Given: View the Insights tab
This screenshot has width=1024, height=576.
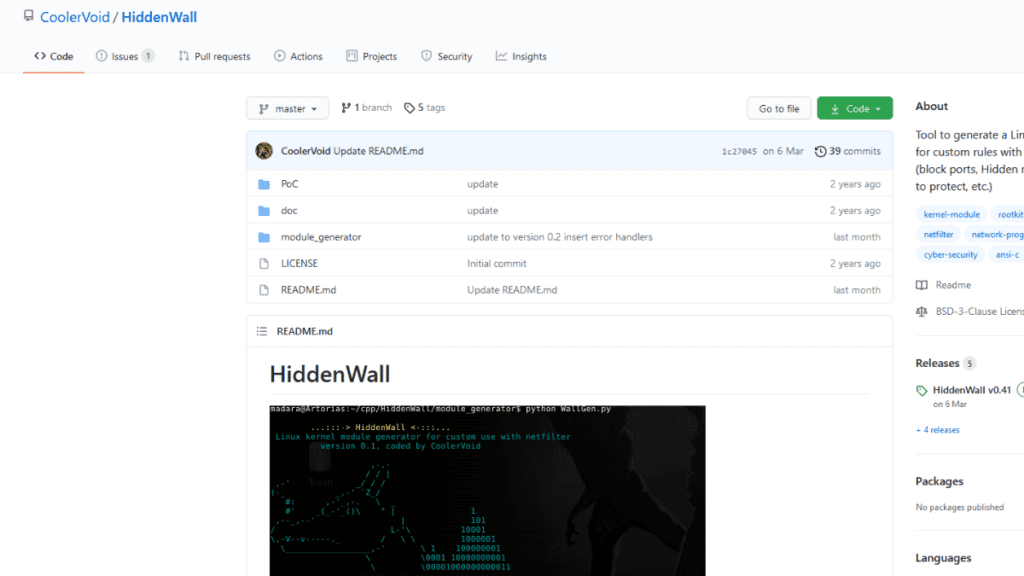Looking at the screenshot, I should [521, 56].
